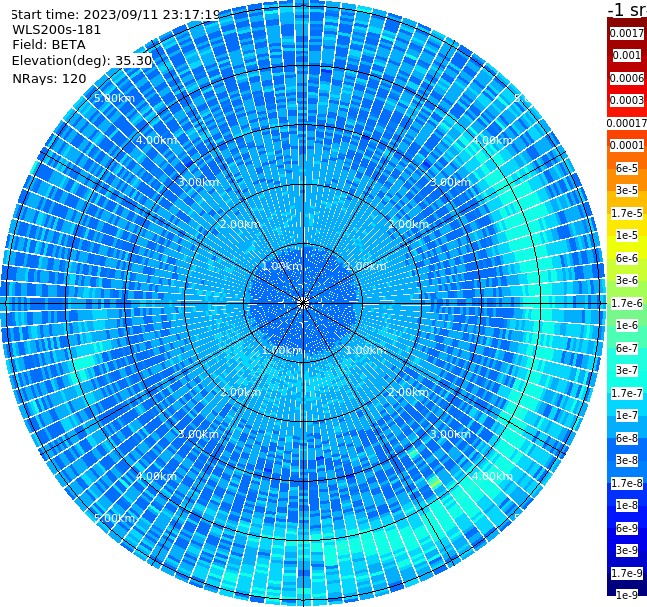This screenshot has height=607, width=647.
Task: Select the 6e-5 colorbar label
Action: pyautogui.click(x=627, y=168)
